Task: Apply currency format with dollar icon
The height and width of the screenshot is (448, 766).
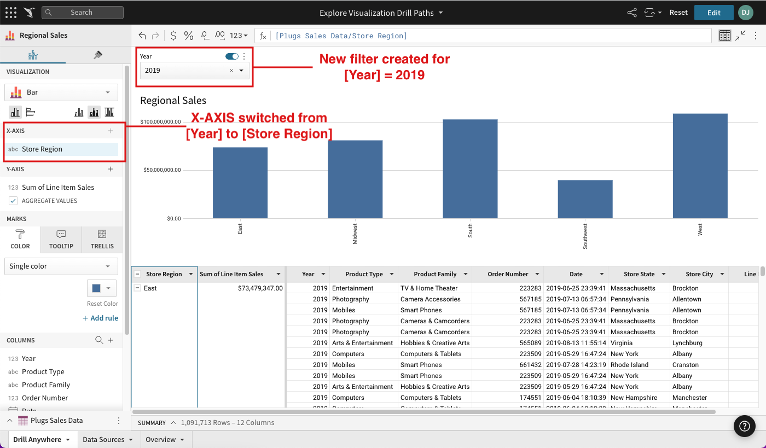Action: pos(174,35)
